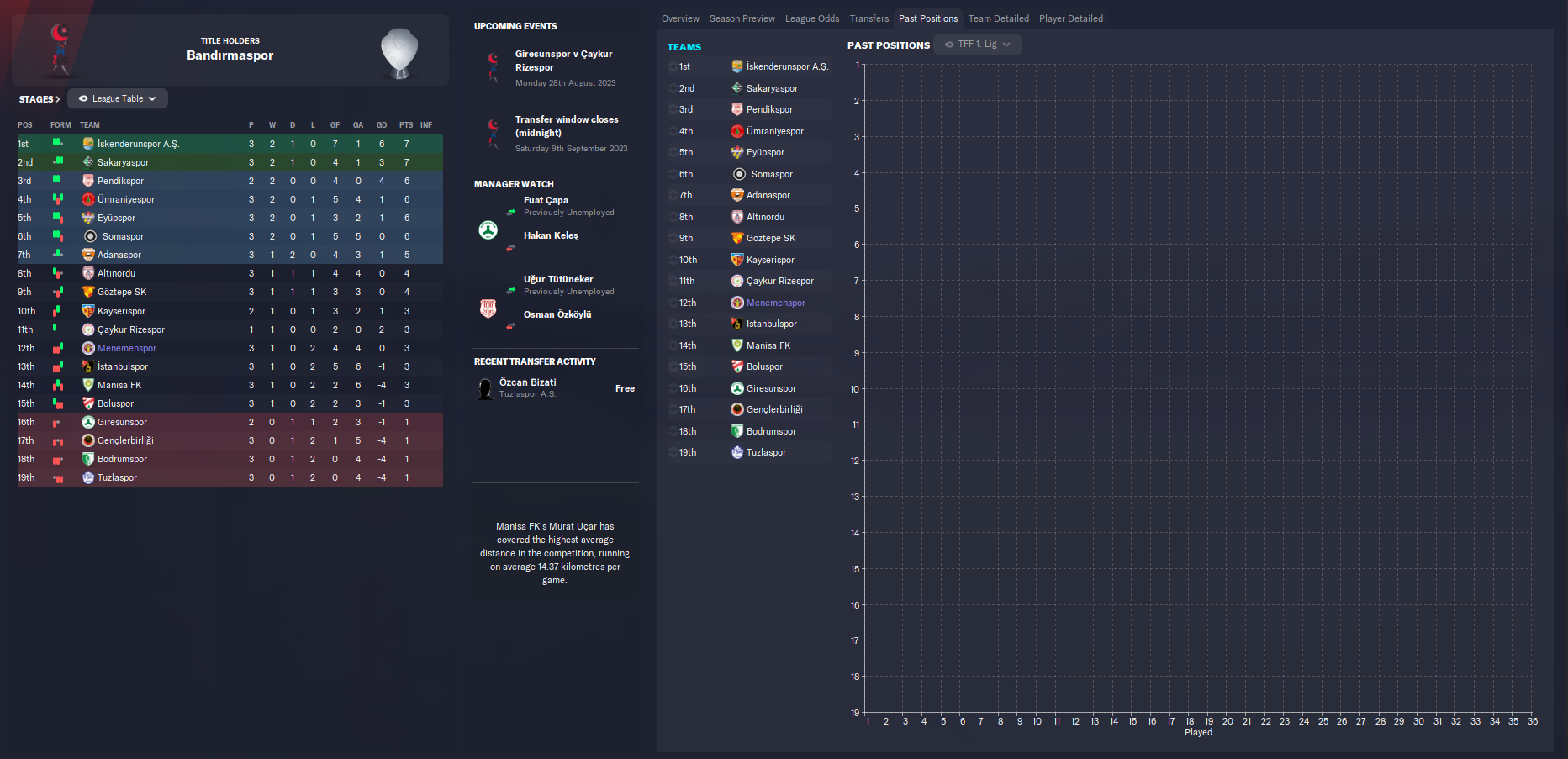Click Boluspor badge in the Teams list
1568x759 pixels.
point(737,366)
